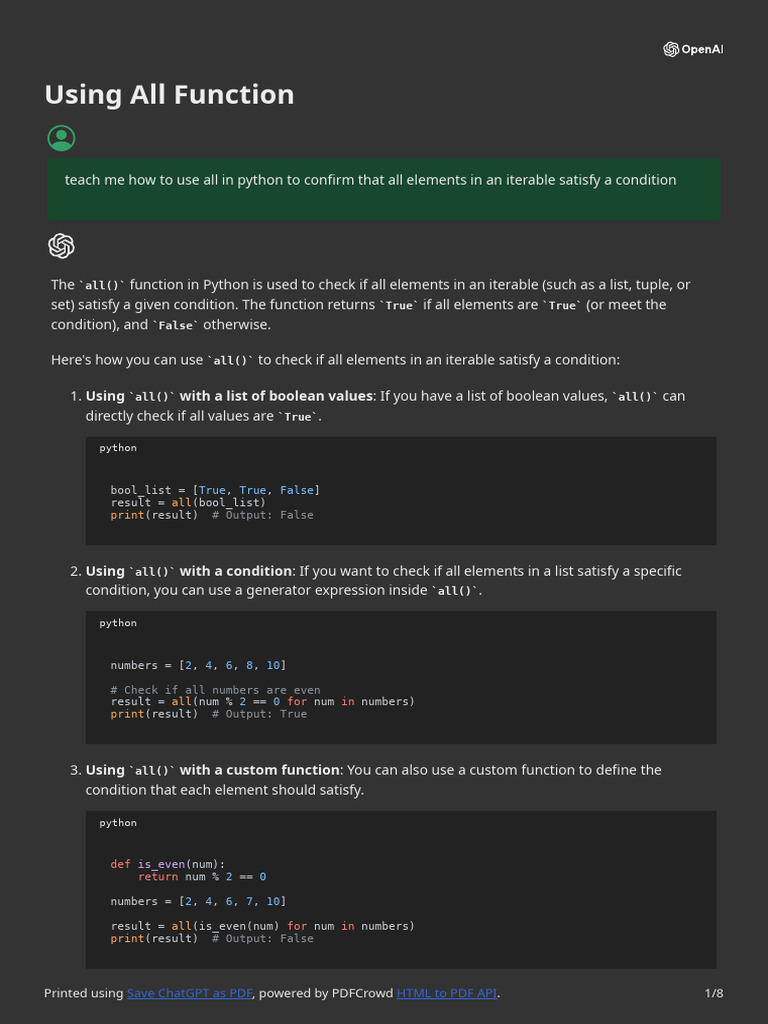Screen dimensions: 768x1024
Task: Click the green user prompt message box
Action: 384,187
